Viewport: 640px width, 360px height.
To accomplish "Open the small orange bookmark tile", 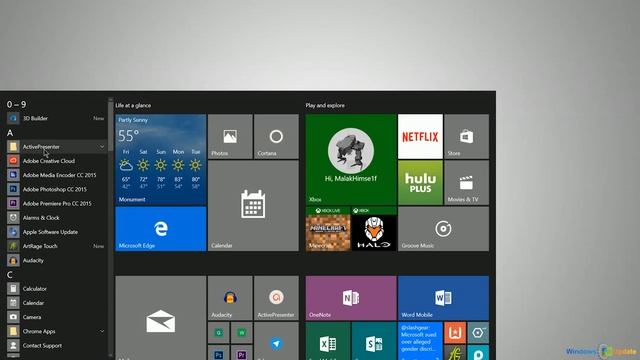I will tap(455, 333).
